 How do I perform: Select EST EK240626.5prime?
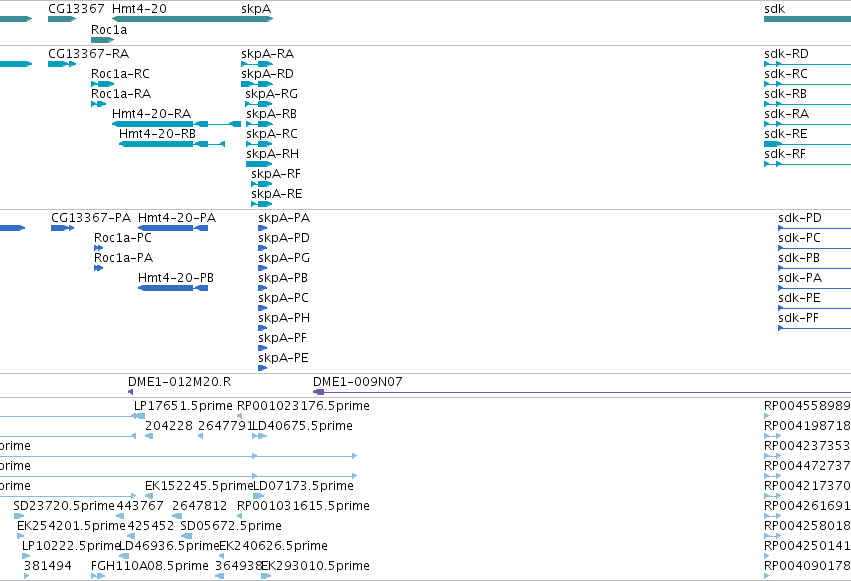click(274, 546)
